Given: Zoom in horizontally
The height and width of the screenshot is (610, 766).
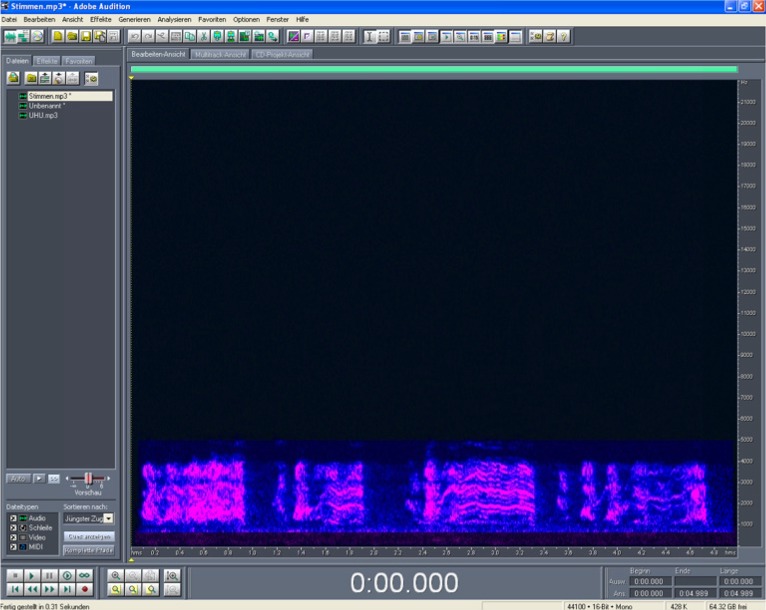Looking at the screenshot, I should (115, 575).
